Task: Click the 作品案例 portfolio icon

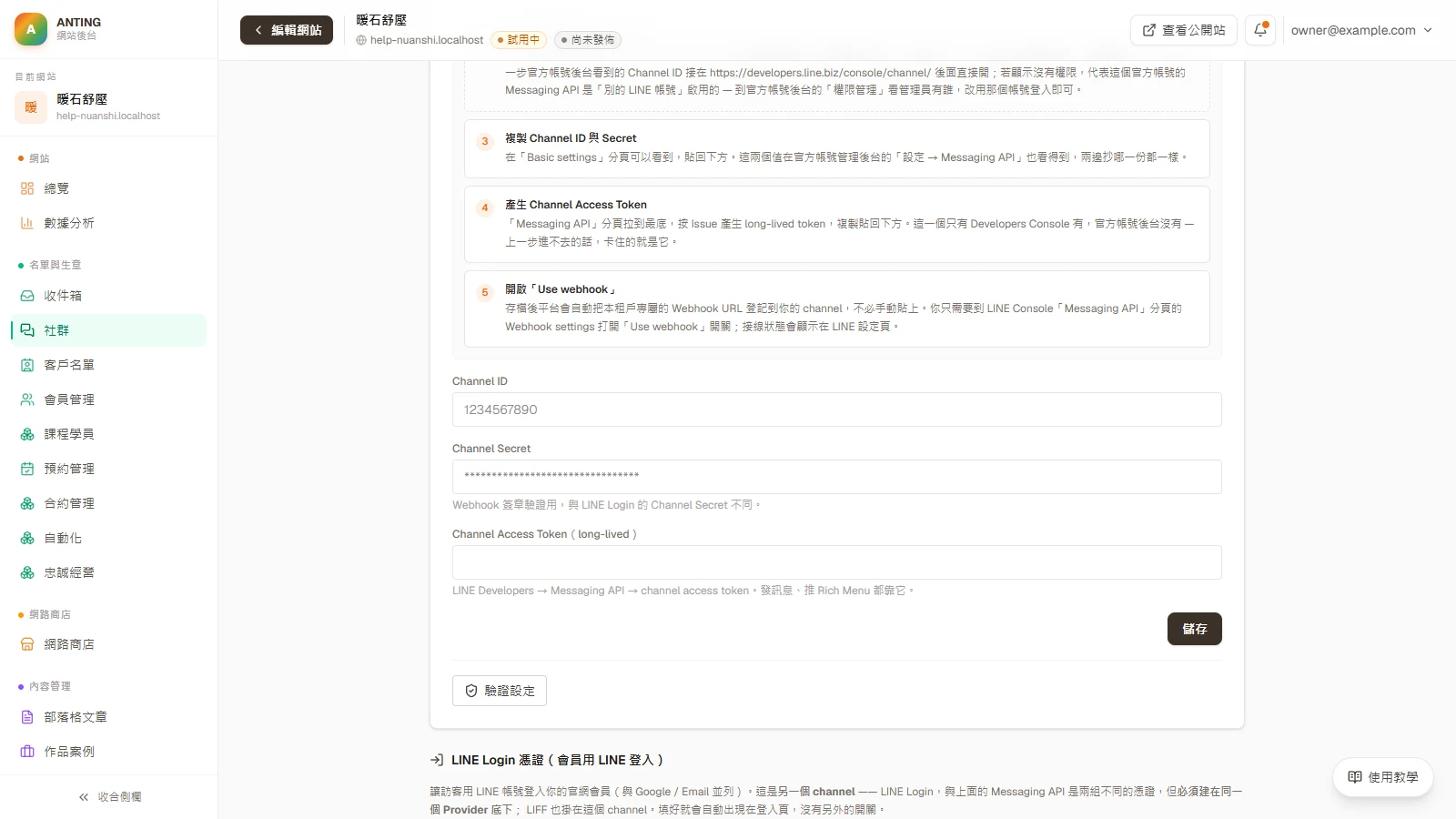Action: coord(27,752)
